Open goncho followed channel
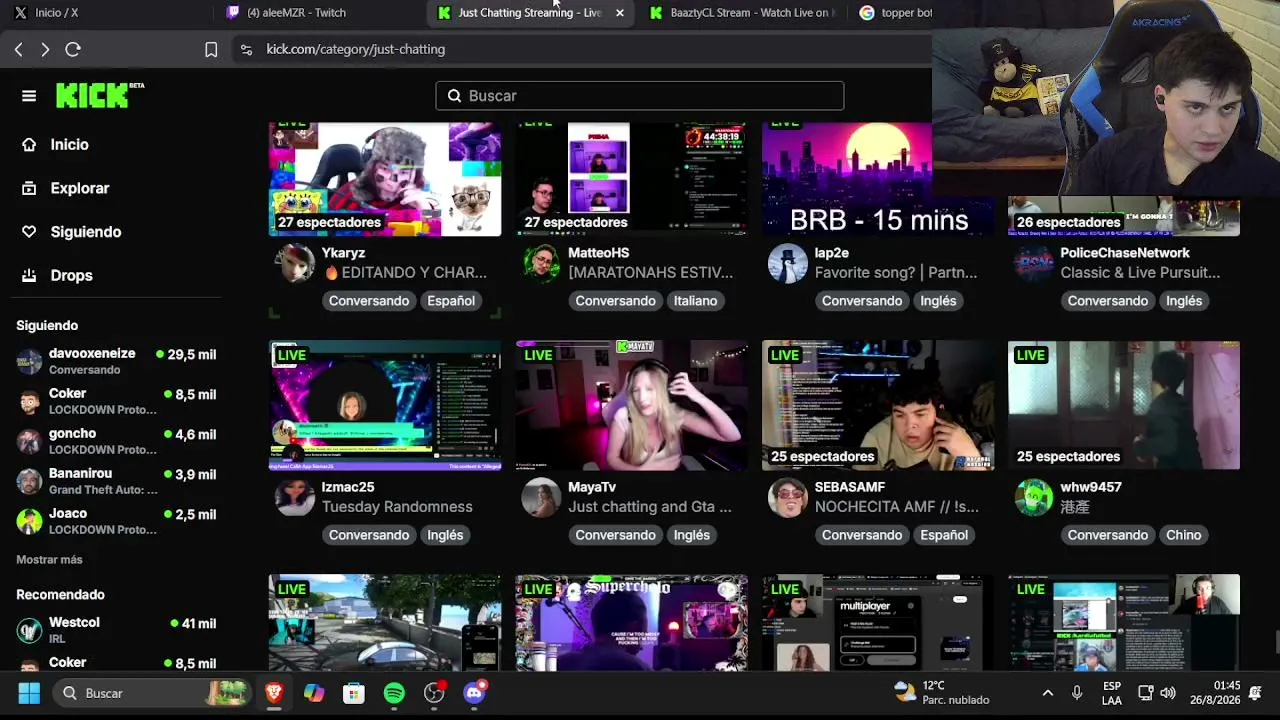 pyautogui.click(x=116, y=441)
